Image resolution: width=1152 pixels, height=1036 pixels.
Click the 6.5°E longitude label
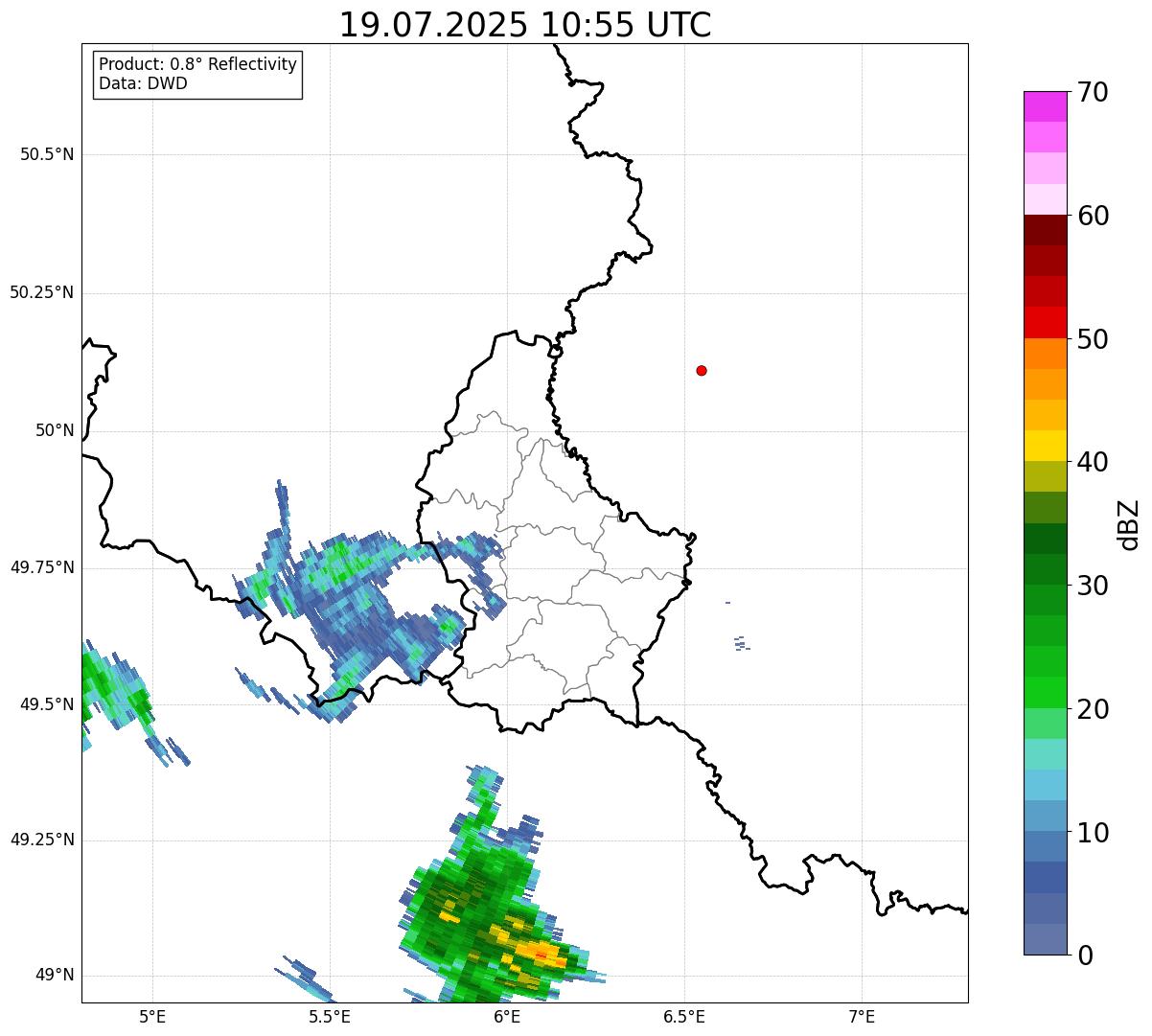pyautogui.click(x=684, y=1016)
